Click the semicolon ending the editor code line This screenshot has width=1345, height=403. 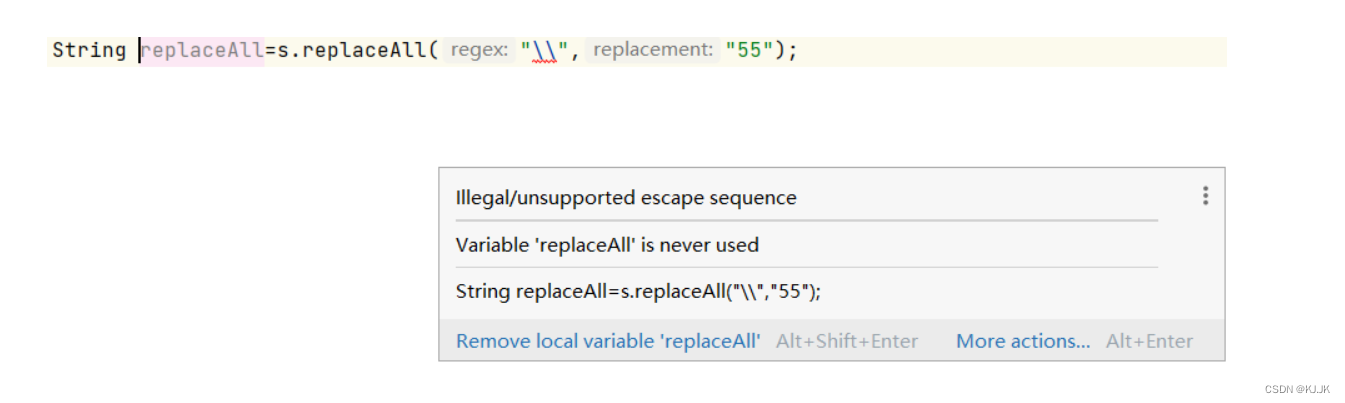[x=793, y=50]
